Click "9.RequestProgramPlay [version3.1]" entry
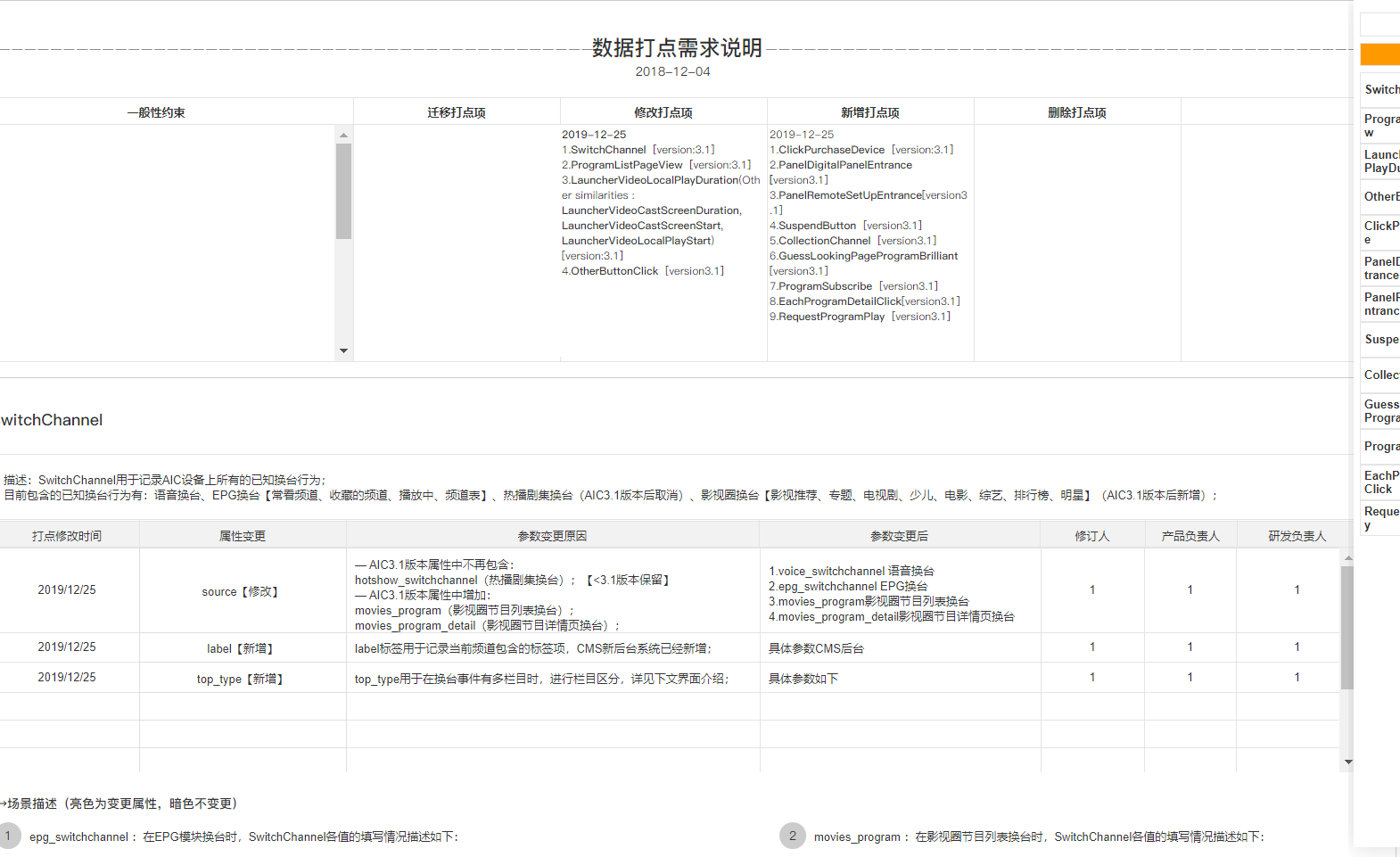 [861, 317]
